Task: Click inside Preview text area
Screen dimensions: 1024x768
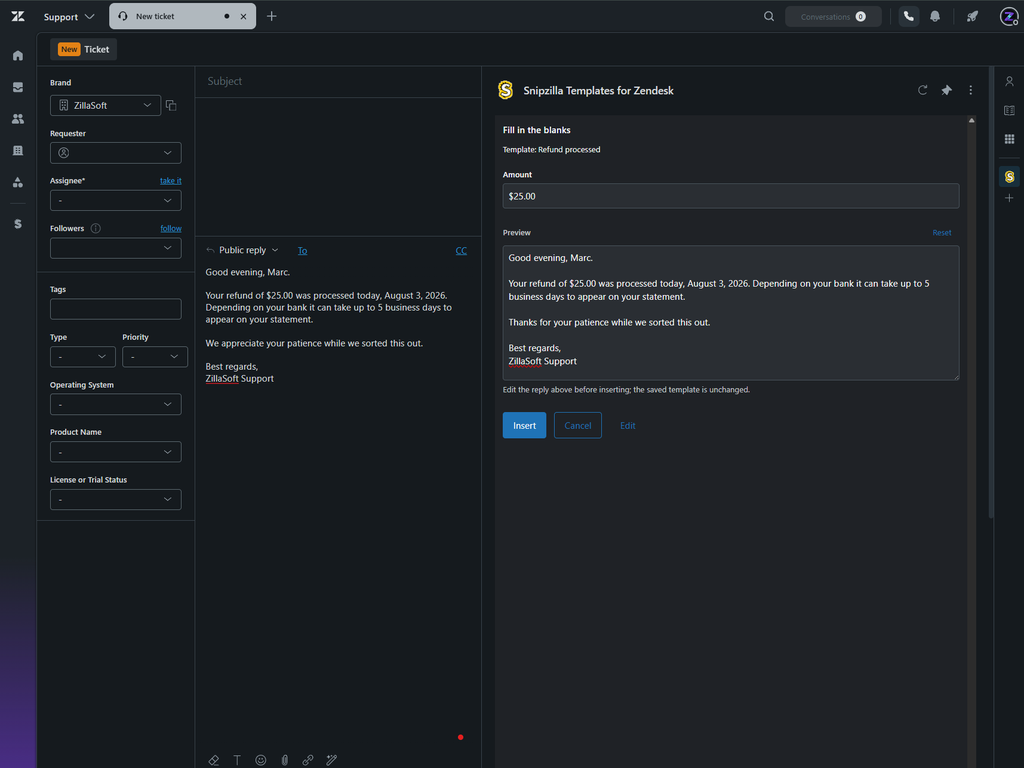Action: (x=731, y=313)
